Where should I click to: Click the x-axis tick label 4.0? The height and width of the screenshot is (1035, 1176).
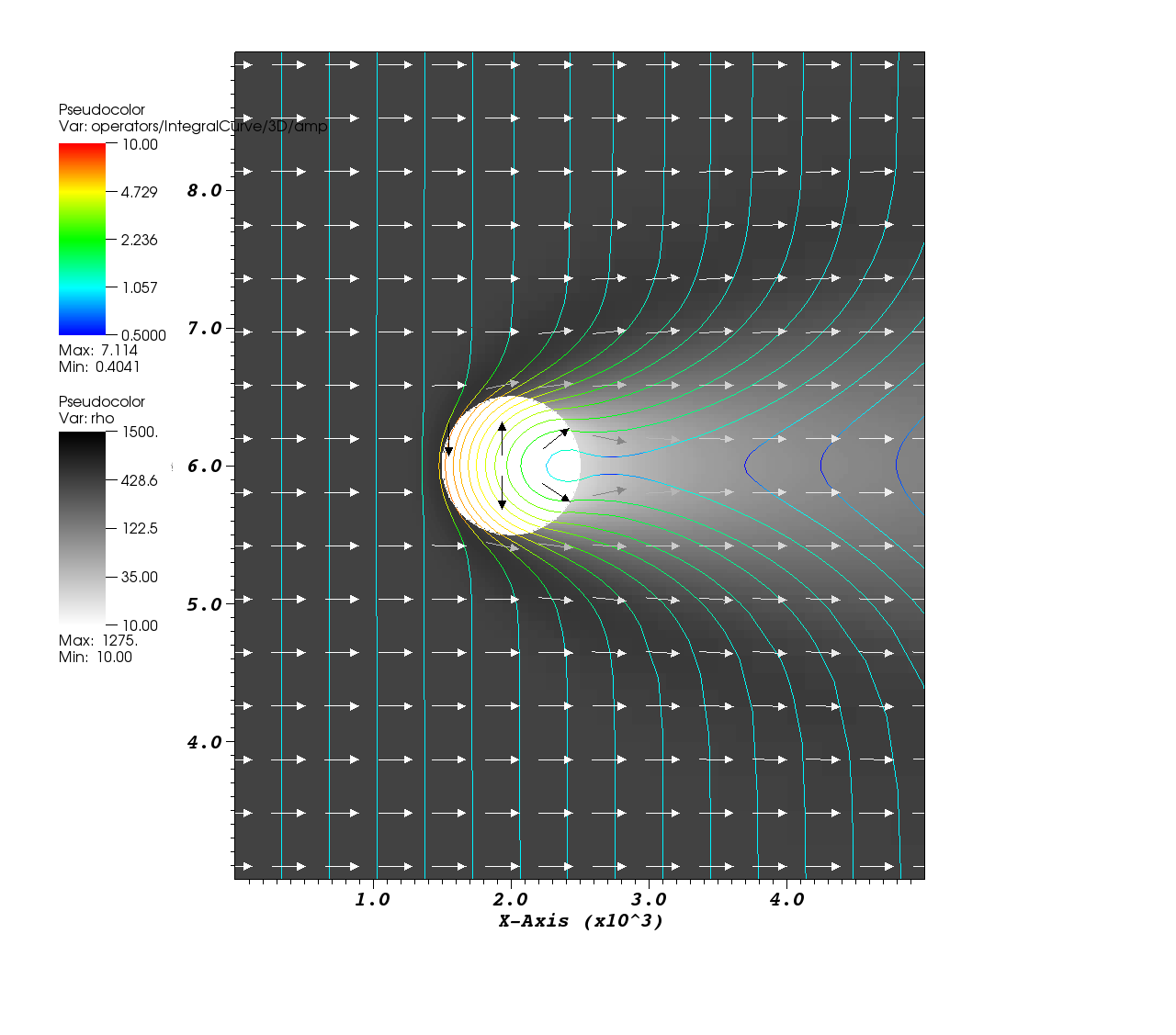click(x=786, y=899)
